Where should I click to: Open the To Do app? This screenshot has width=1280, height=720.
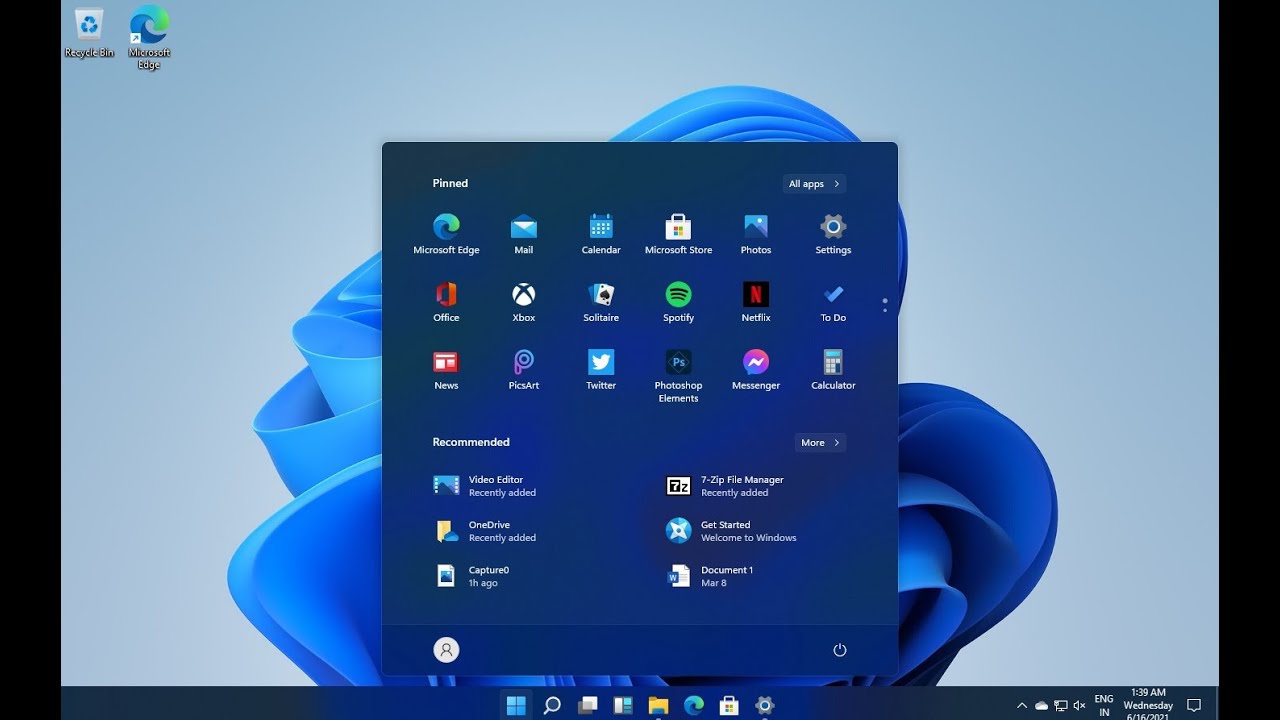coord(833,302)
